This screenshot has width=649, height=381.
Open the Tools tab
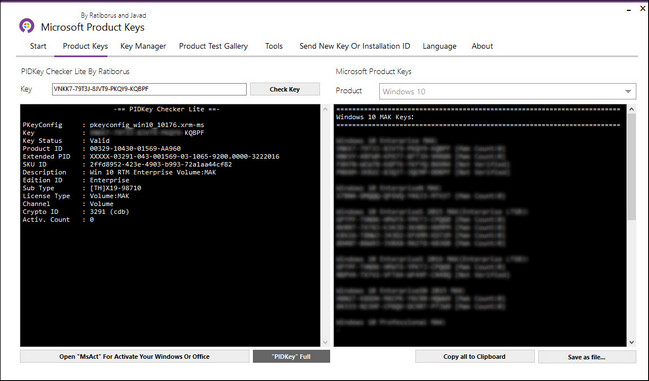click(x=274, y=46)
